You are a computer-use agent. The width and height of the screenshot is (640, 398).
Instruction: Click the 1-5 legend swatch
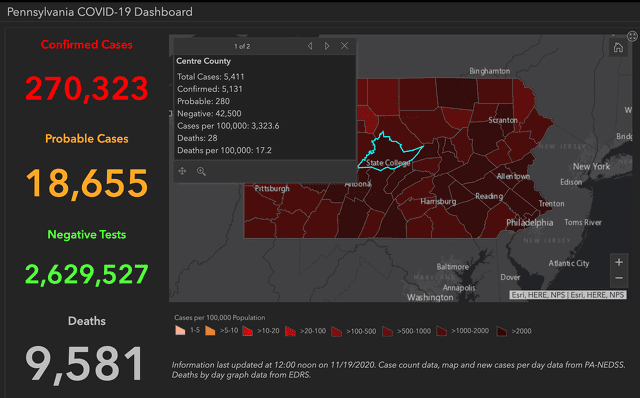[180, 331]
